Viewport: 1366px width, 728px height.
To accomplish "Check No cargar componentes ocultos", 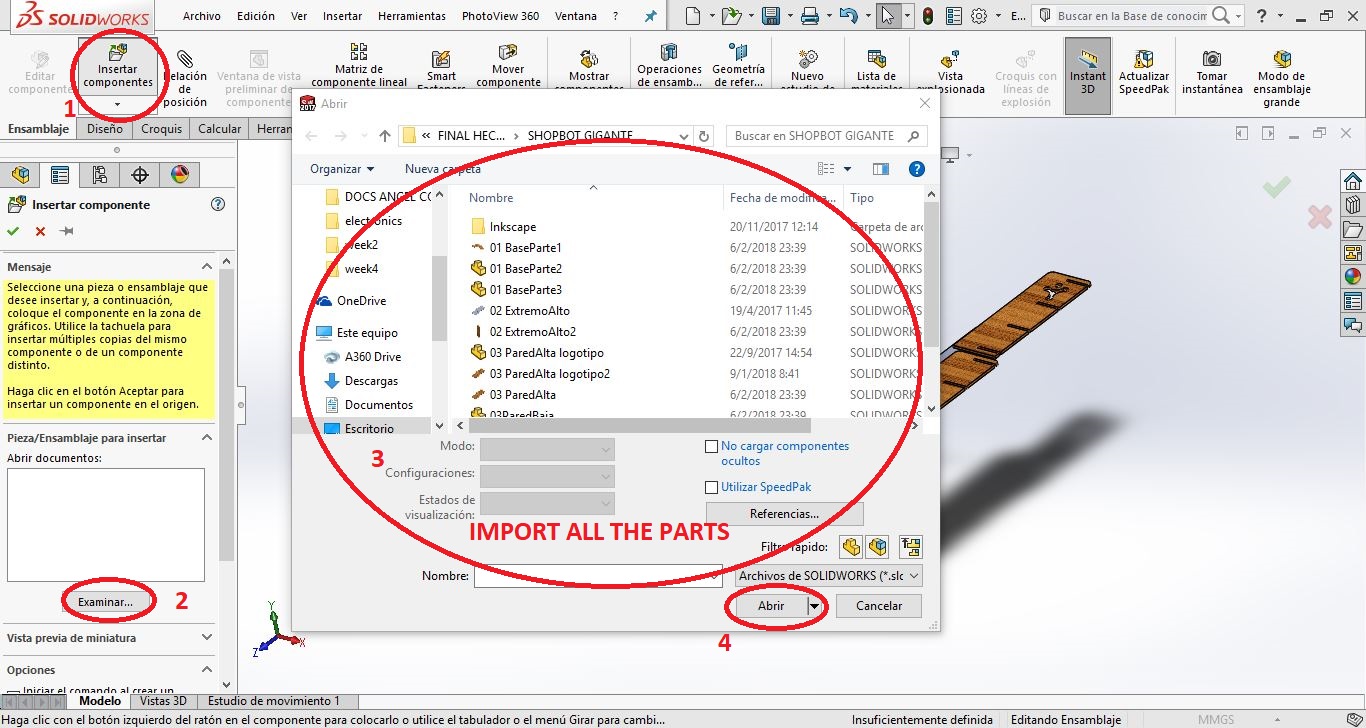I will pos(712,446).
